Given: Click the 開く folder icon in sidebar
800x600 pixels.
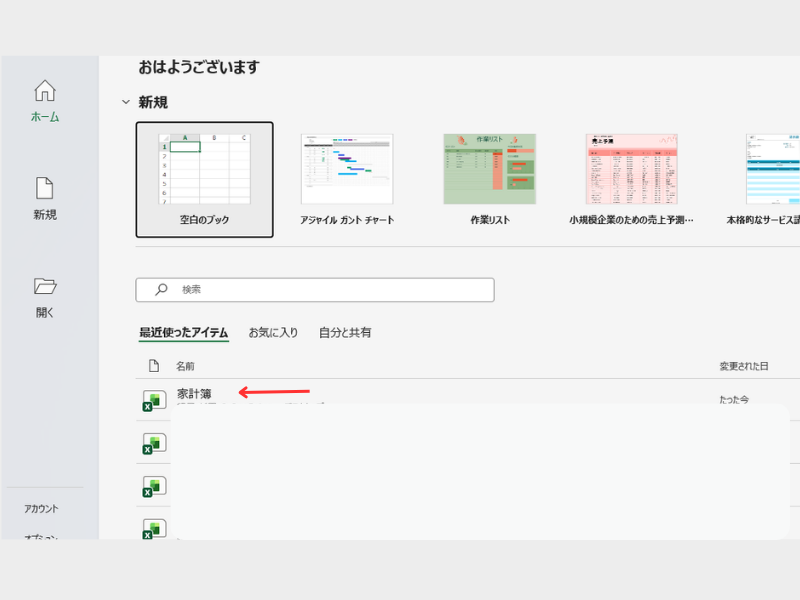Looking at the screenshot, I should (45, 286).
